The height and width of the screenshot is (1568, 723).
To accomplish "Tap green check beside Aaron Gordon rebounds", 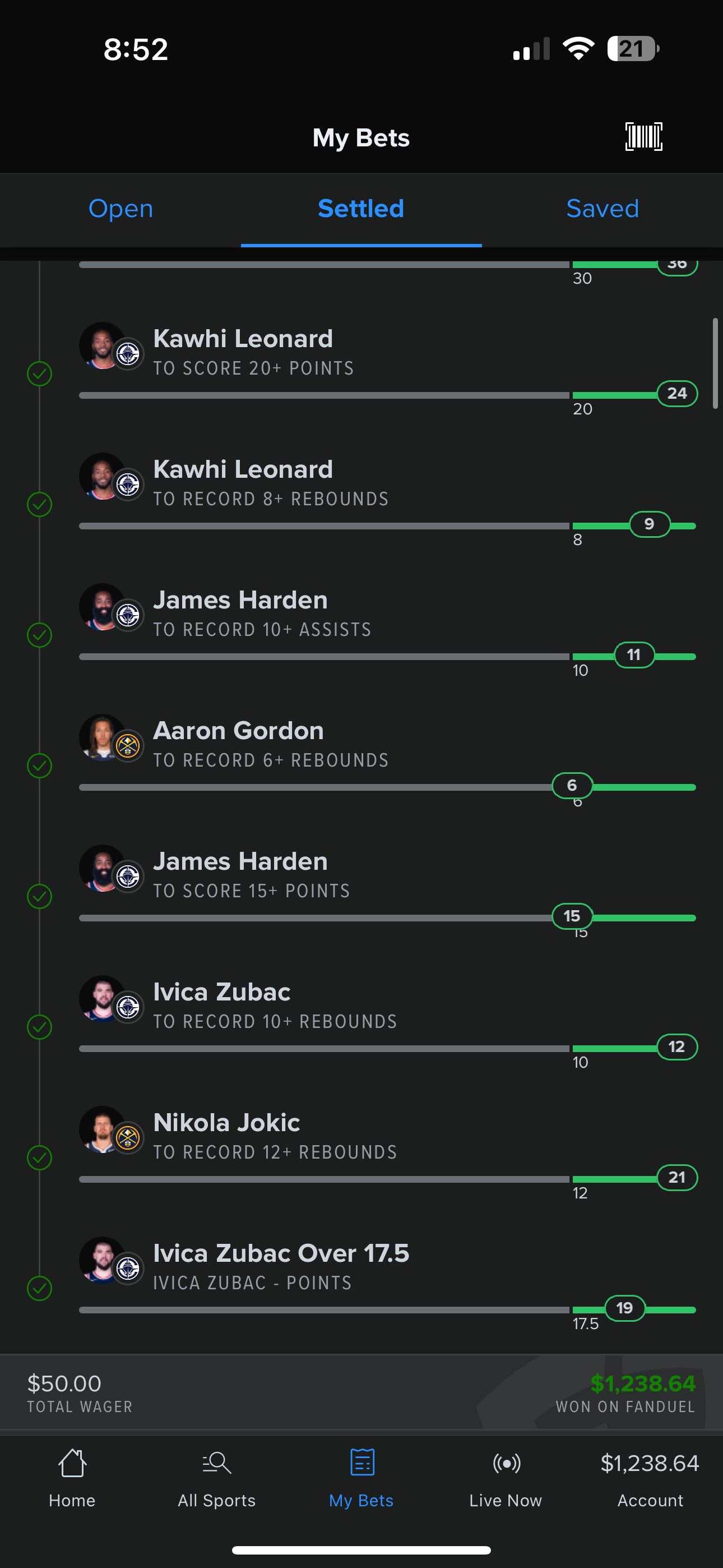I will 40,765.
